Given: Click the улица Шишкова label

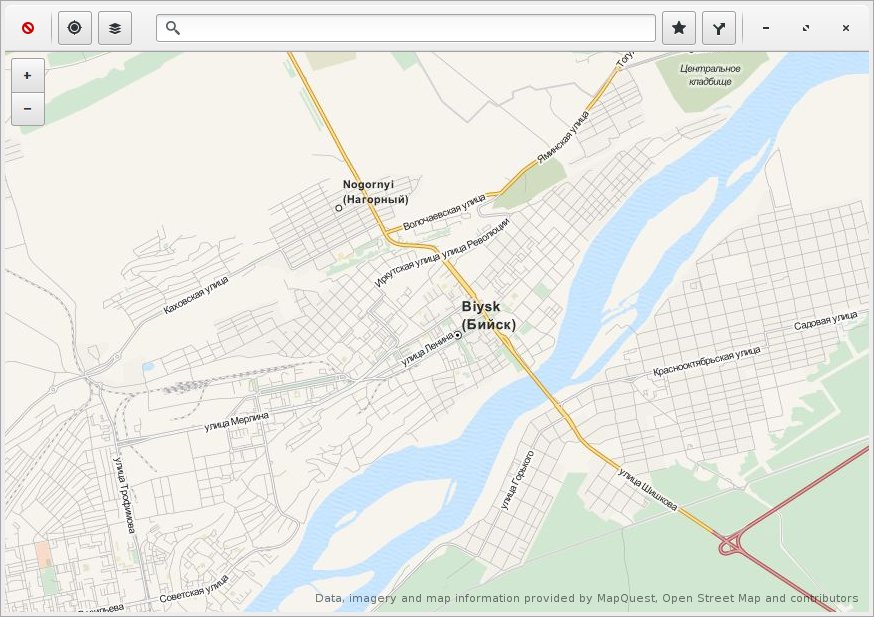Looking at the screenshot, I should [648, 489].
